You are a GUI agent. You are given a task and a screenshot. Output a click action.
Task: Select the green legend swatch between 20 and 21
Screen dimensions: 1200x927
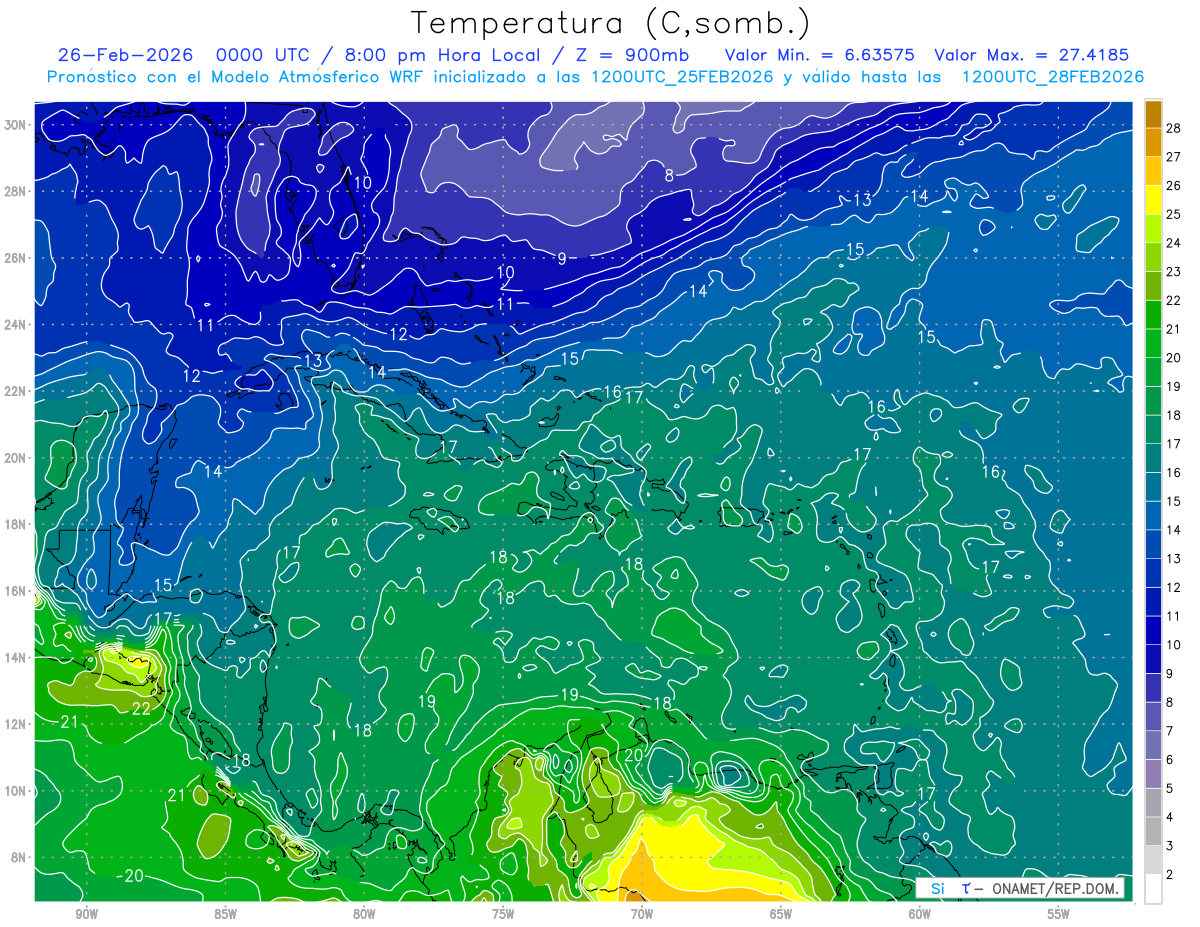[1153, 343]
